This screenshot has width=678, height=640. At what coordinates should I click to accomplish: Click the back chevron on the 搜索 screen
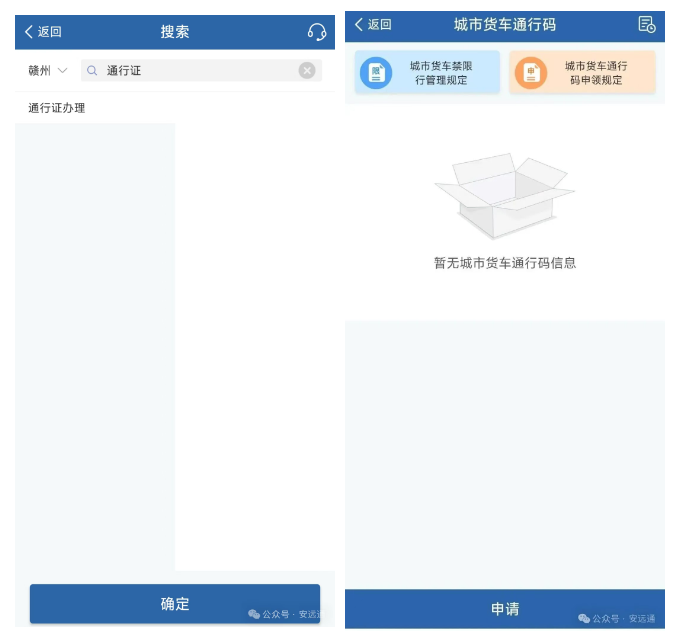tap(29, 32)
